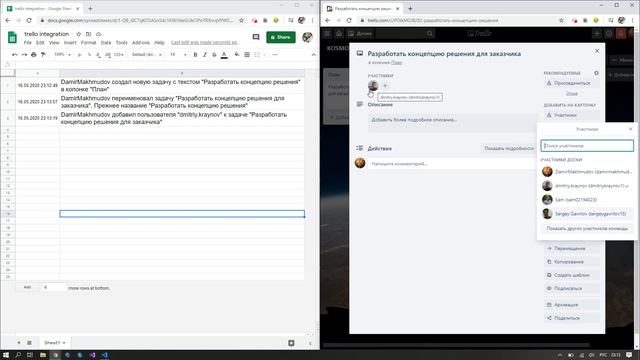Click the print icon in Sheets toolbar
The height and width of the screenshot is (360, 640).
pos(34,55)
